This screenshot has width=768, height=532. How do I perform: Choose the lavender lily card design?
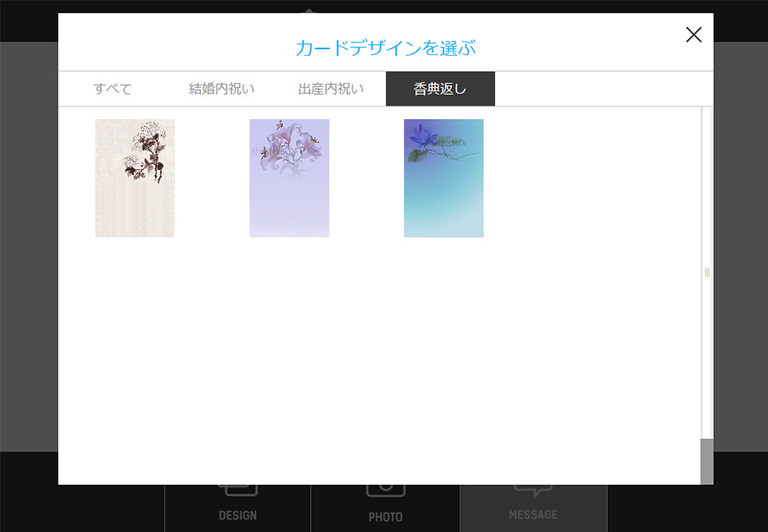click(x=289, y=178)
